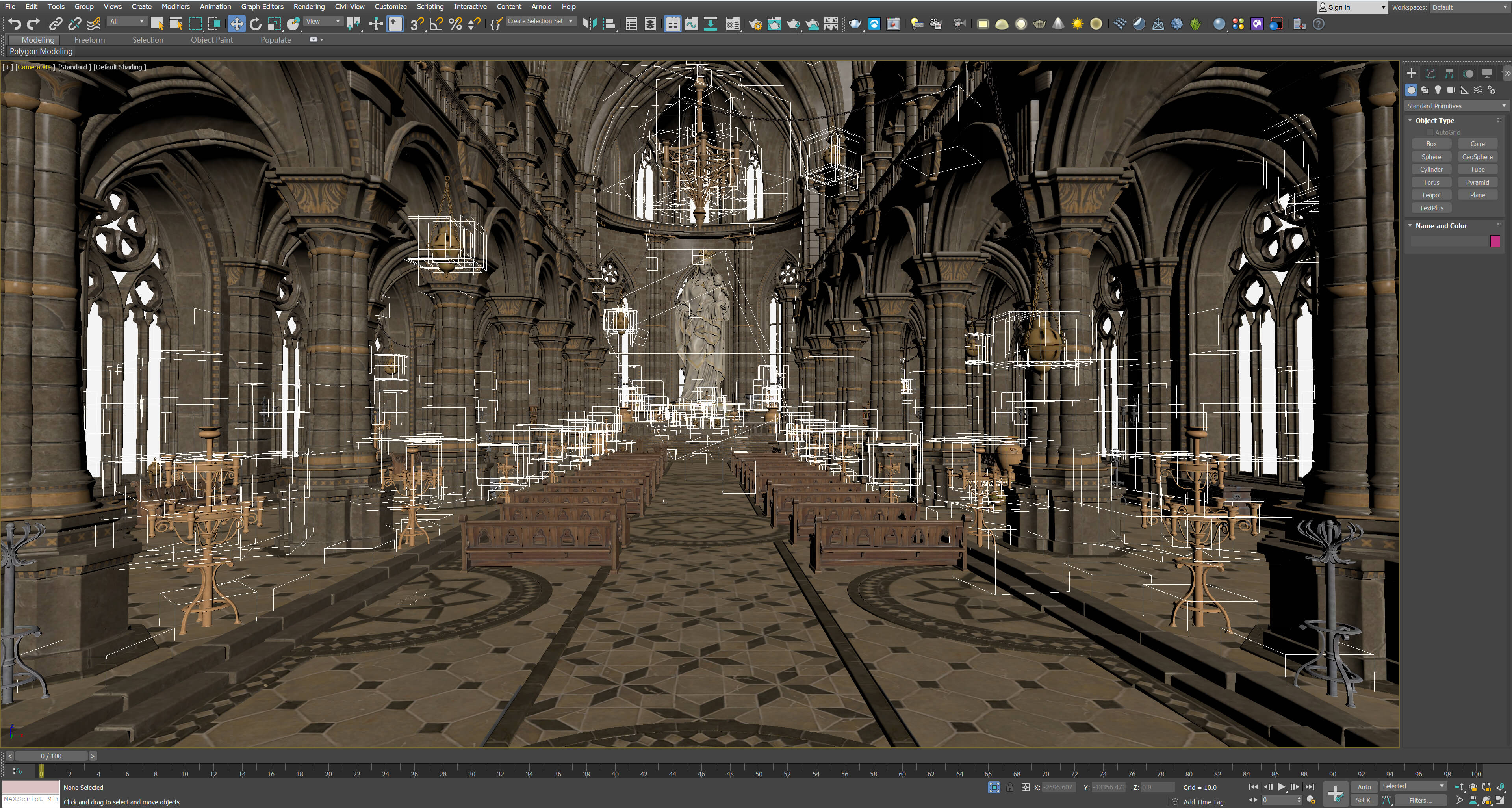The height and width of the screenshot is (808, 1512).
Task: Activate the Select and Rotate tool
Action: [x=255, y=24]
